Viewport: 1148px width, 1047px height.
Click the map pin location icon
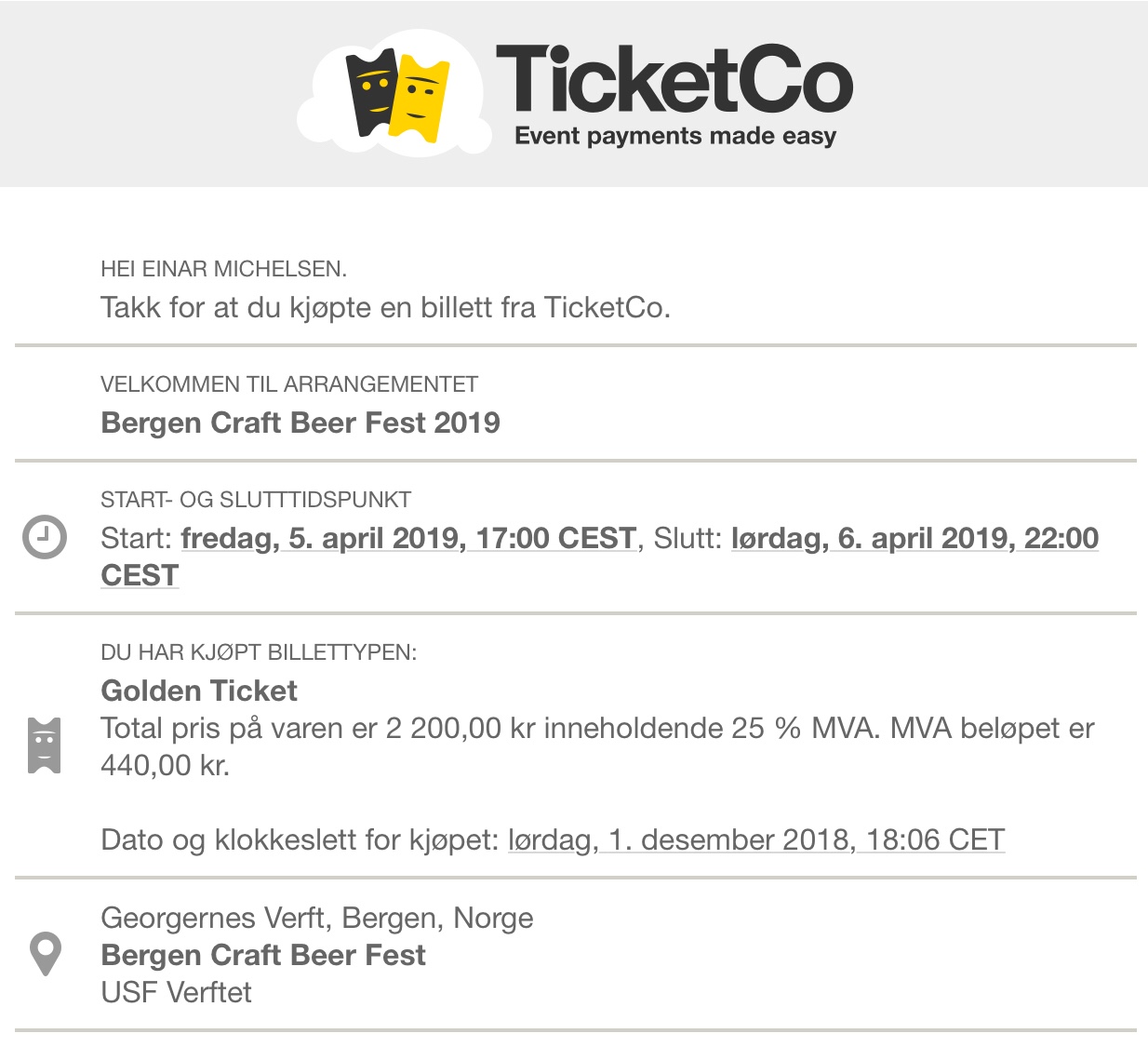(45, 954)
